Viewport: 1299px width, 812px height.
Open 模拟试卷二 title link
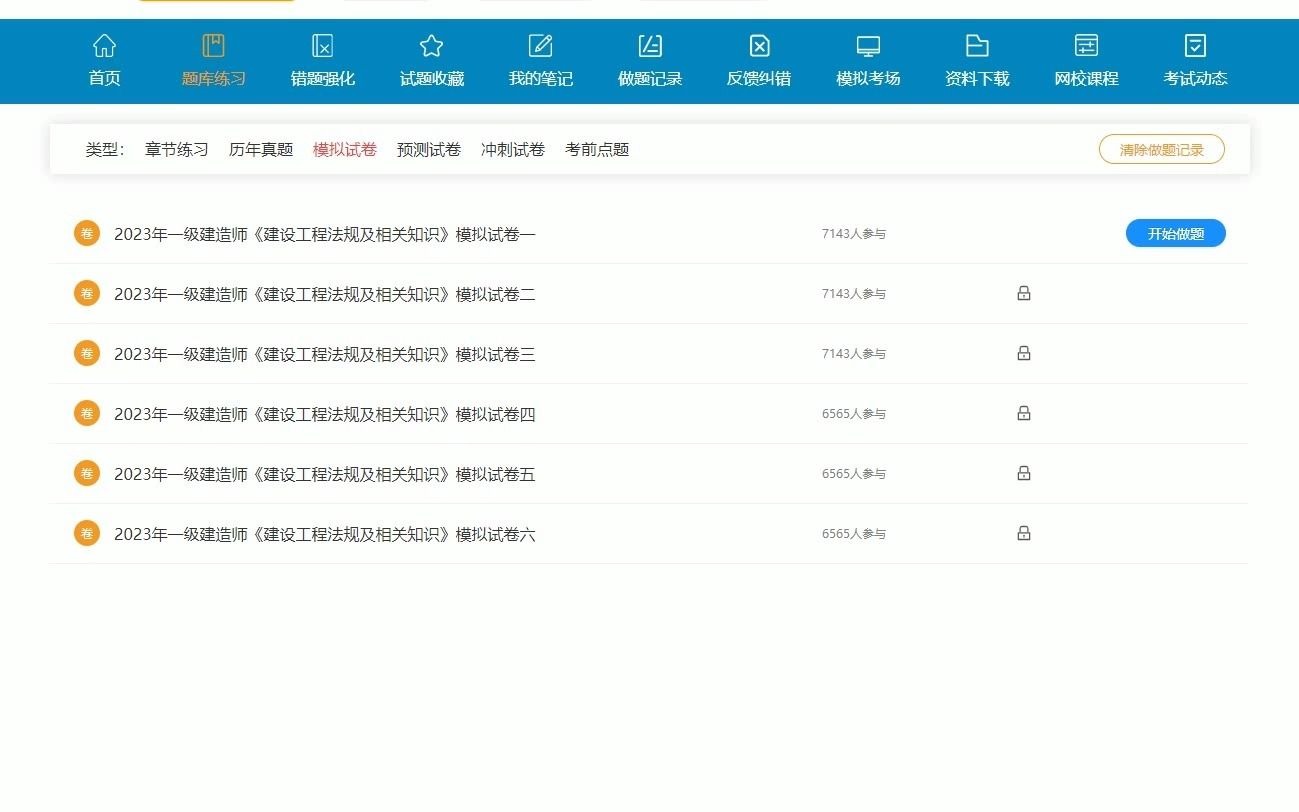(x=325, y=295)
